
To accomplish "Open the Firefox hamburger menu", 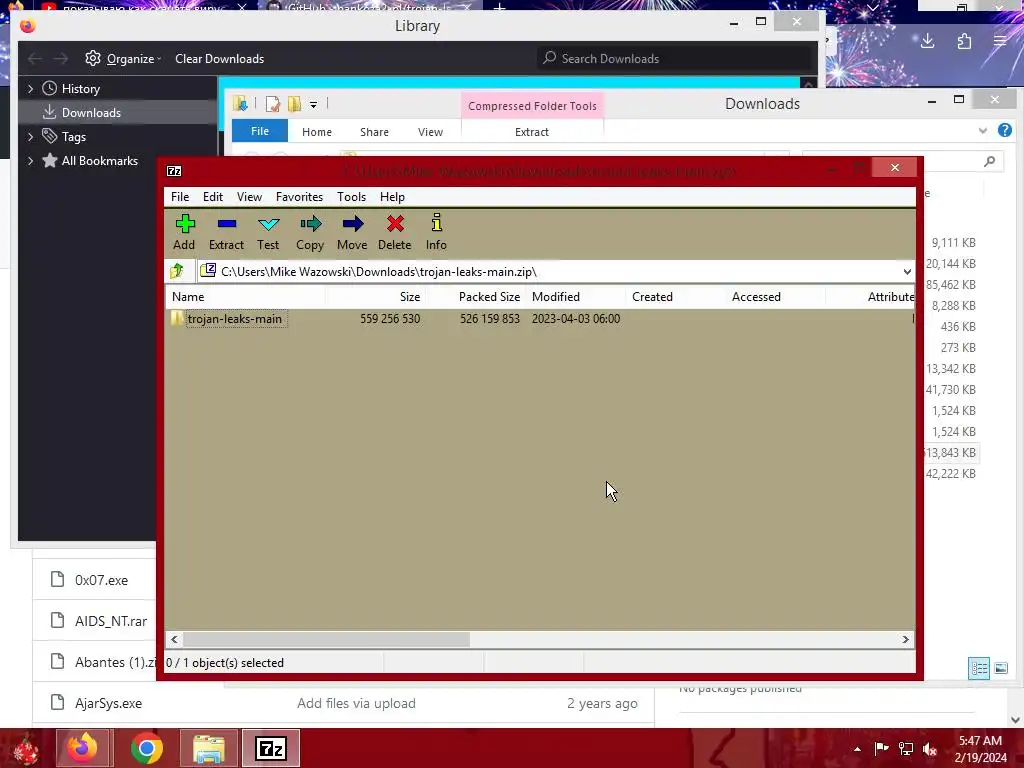I will click(x=1000, y=42).
